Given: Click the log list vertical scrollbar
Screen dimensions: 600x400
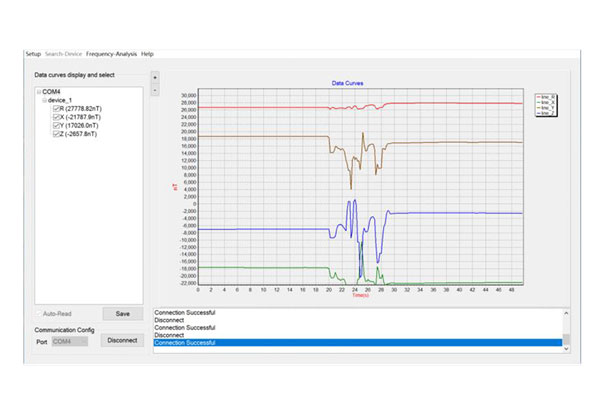Looking at the screenshot, I should tap(565, 330).
